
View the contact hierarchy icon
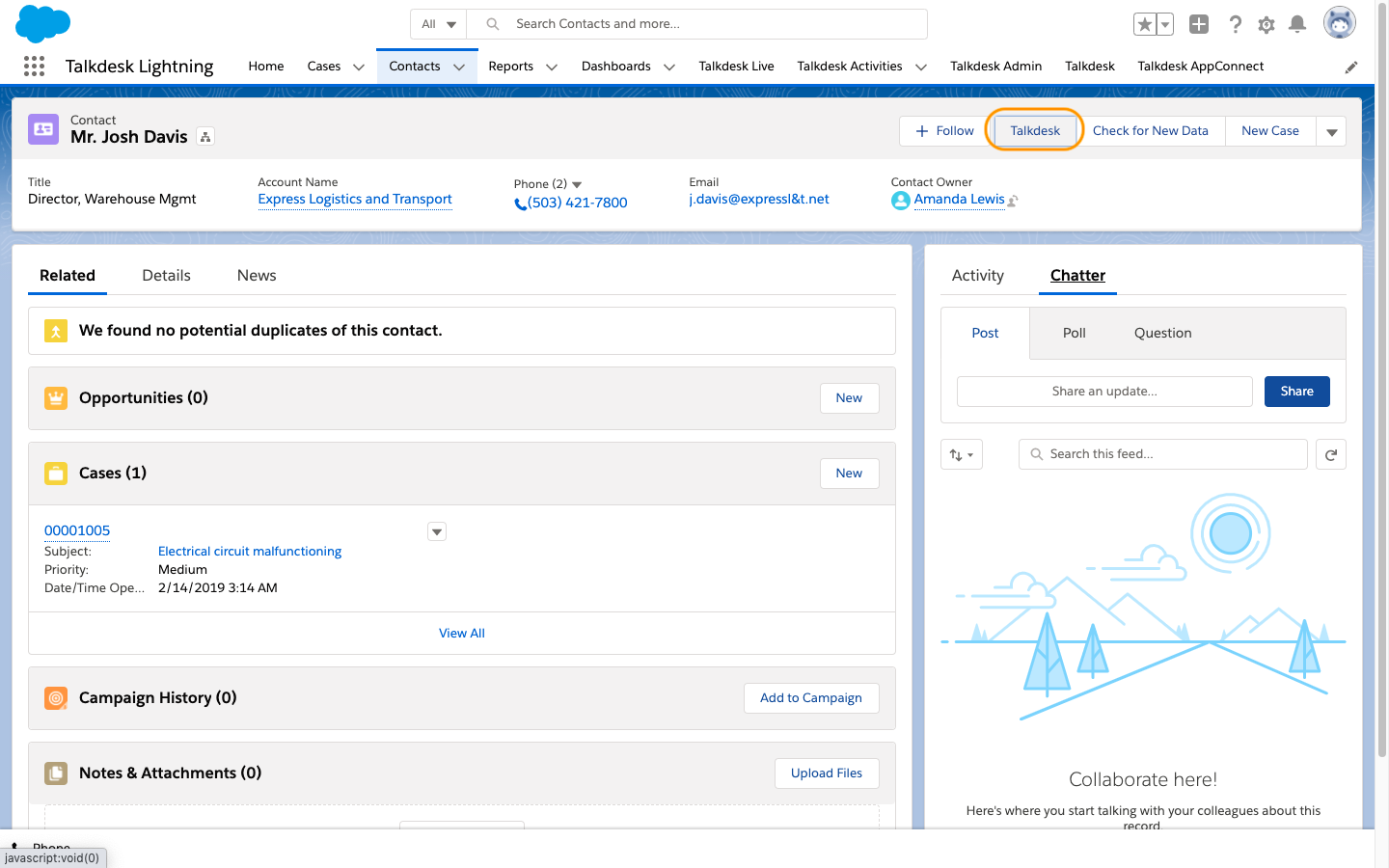click(x=205, y=137)
